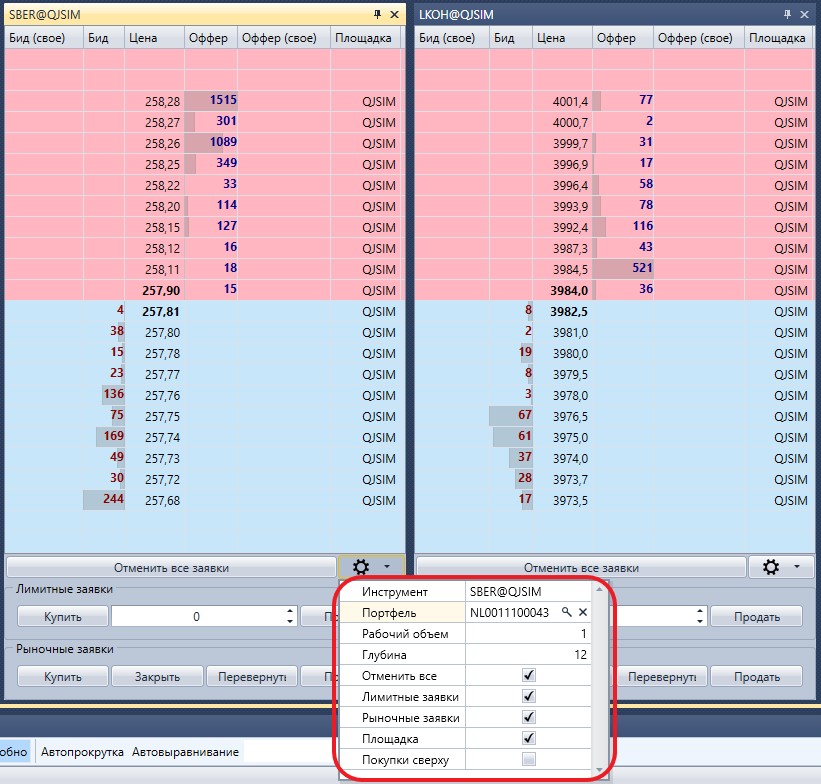The image size is (821, 784).
Task: Close the SBER@QJSIM panel
Action: [x=394, y=15]
